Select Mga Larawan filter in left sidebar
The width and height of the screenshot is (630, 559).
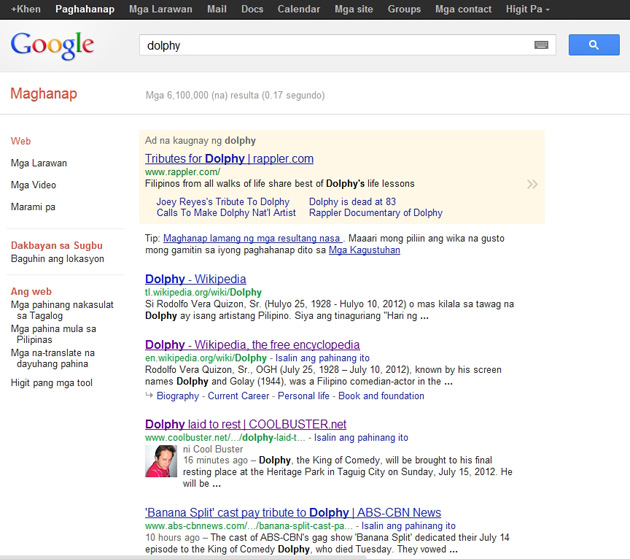point(39,163)
